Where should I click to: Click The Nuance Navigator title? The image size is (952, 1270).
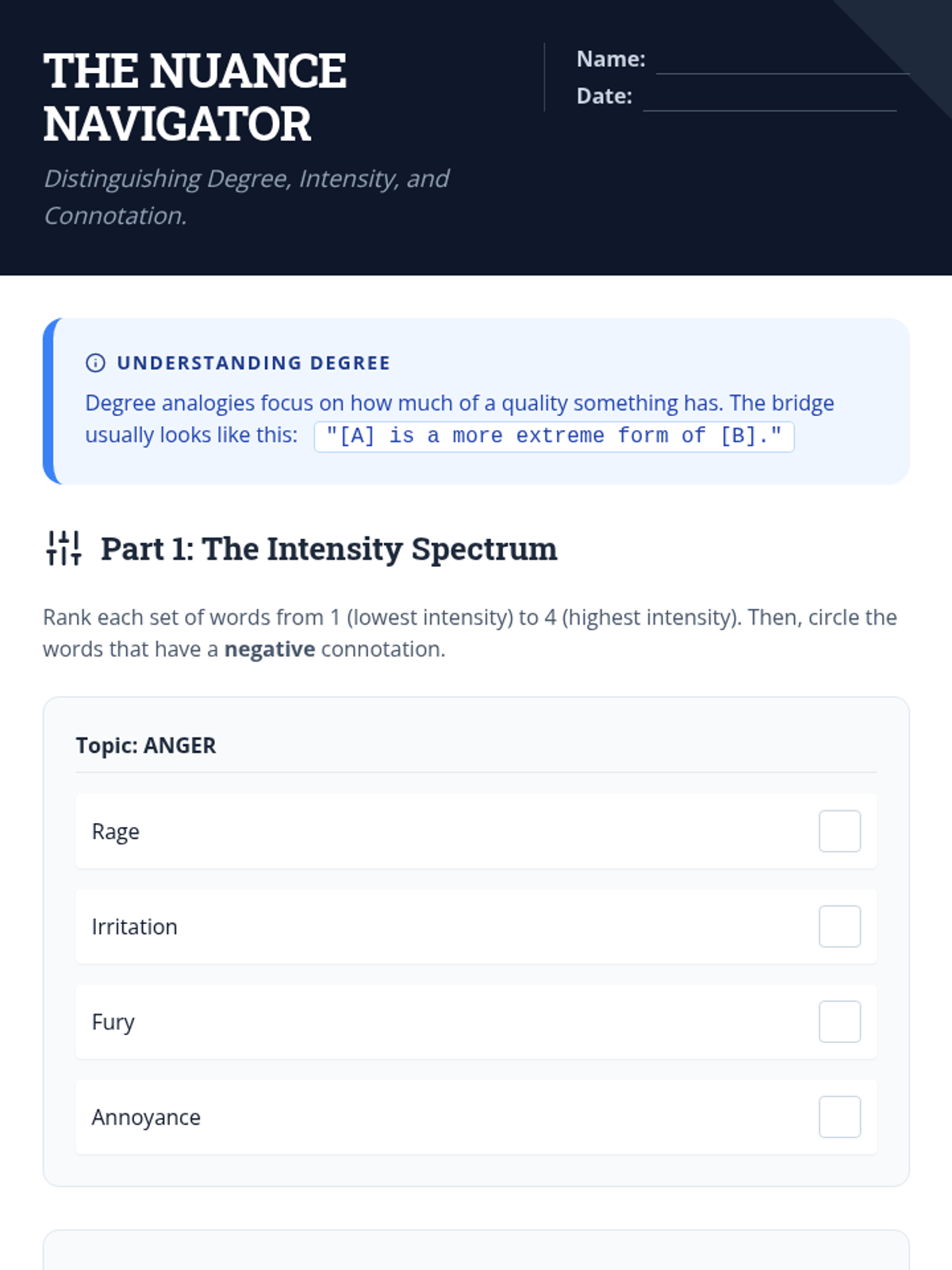[194, 97]
